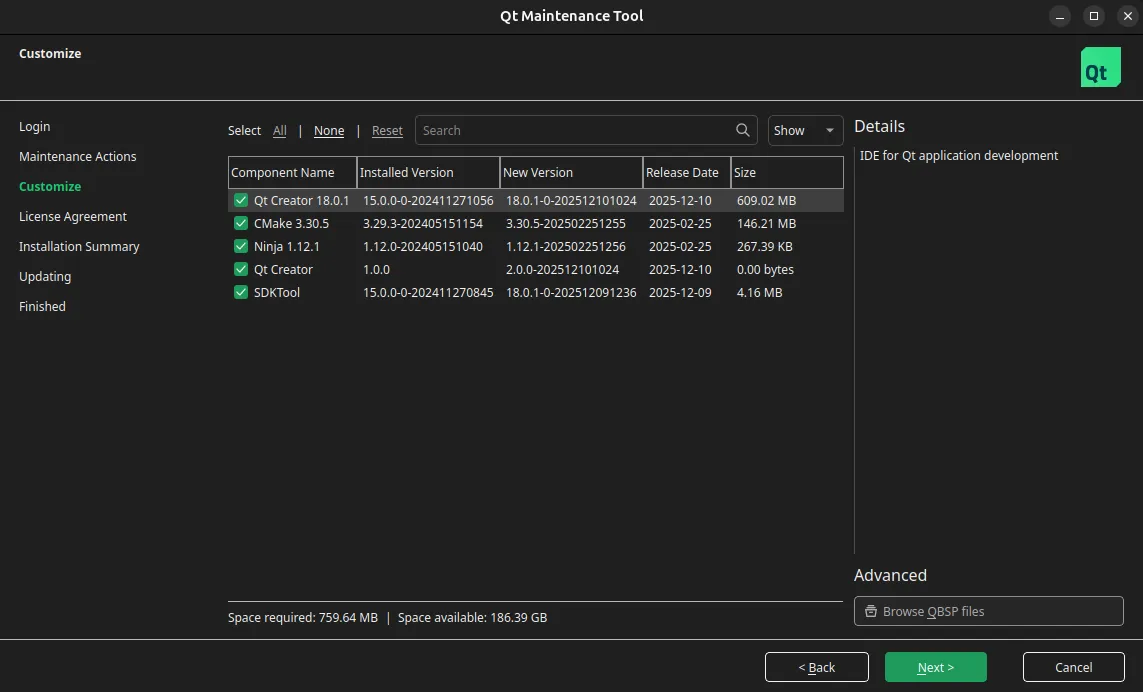Disable the CMake 3.30.5 component
This screenshot has height=692, width=1143.
pyautogui.click(x=240, y=223)
